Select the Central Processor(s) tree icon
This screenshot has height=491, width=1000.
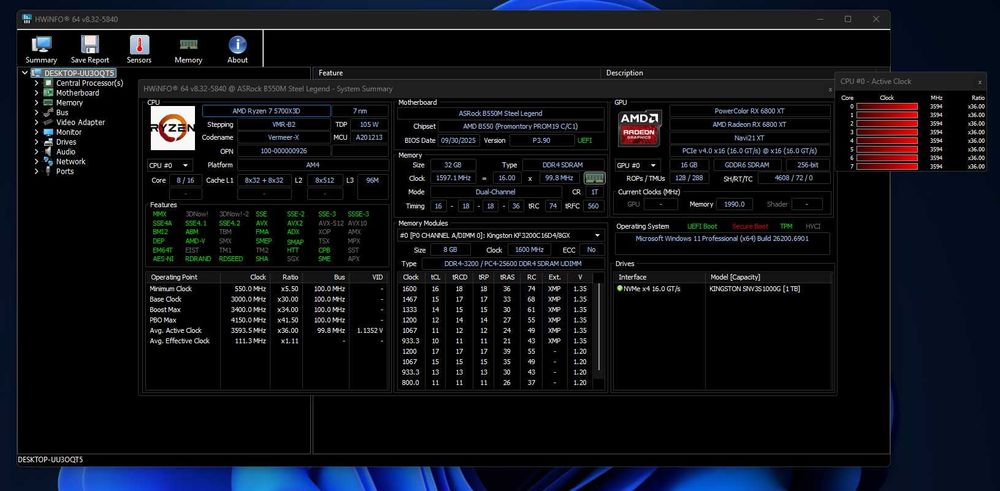48,83
